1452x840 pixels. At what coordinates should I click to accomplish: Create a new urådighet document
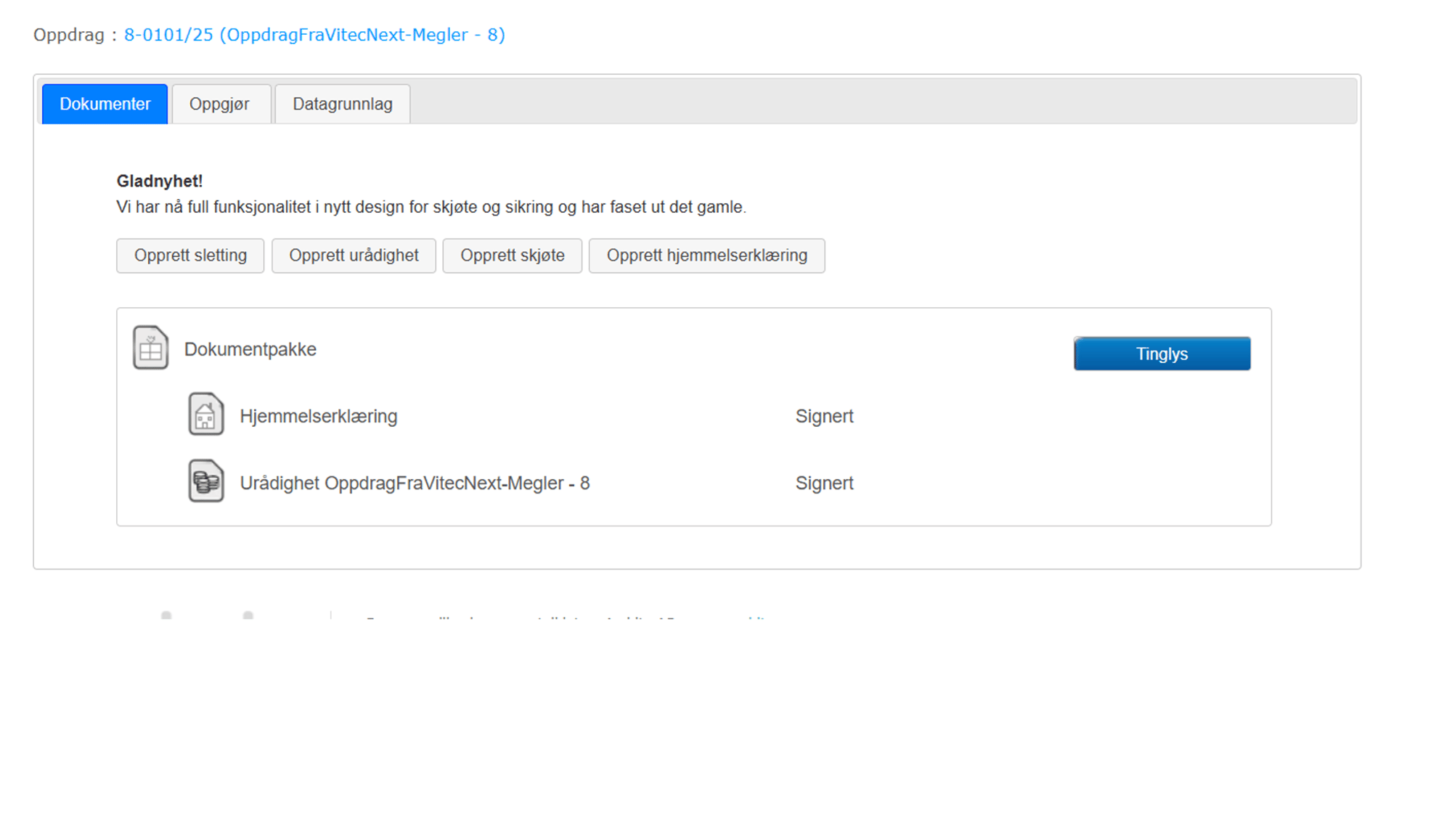tap(354, 256)
